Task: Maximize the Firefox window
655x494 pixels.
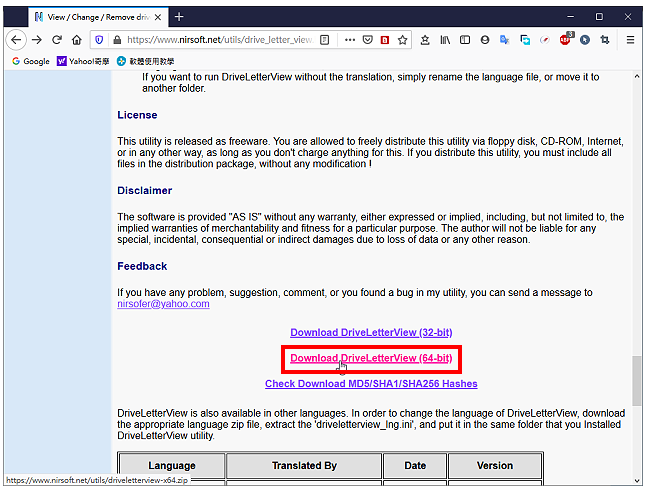Action: 599,17
